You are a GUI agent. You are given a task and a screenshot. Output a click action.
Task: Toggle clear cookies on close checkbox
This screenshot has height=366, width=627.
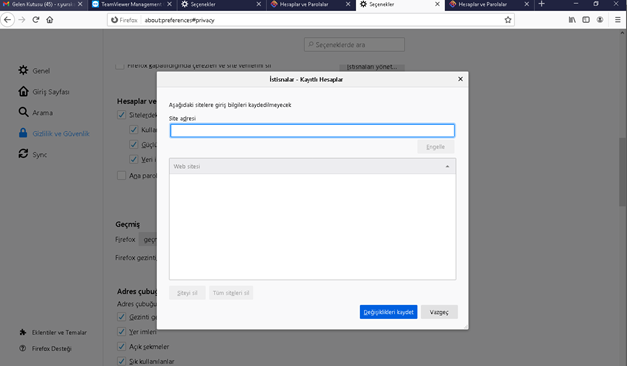[x=120, y=66]
